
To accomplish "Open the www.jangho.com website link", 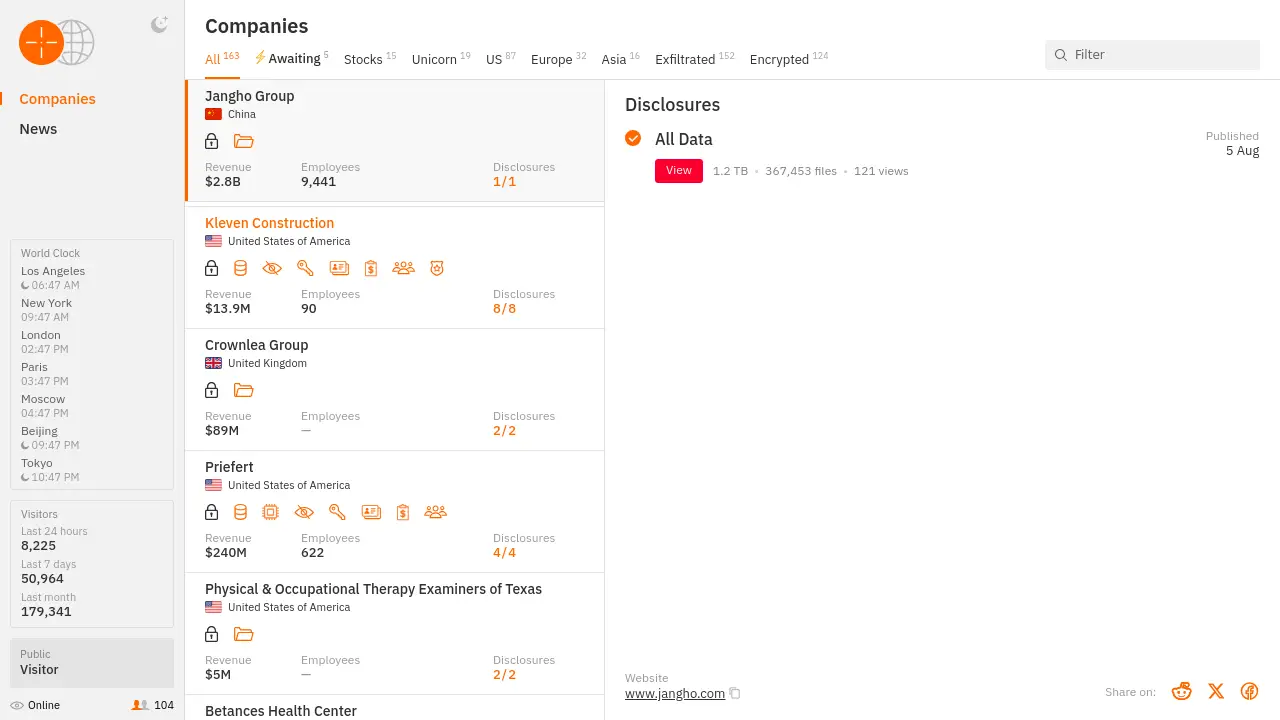I will [x=674, y=694].
